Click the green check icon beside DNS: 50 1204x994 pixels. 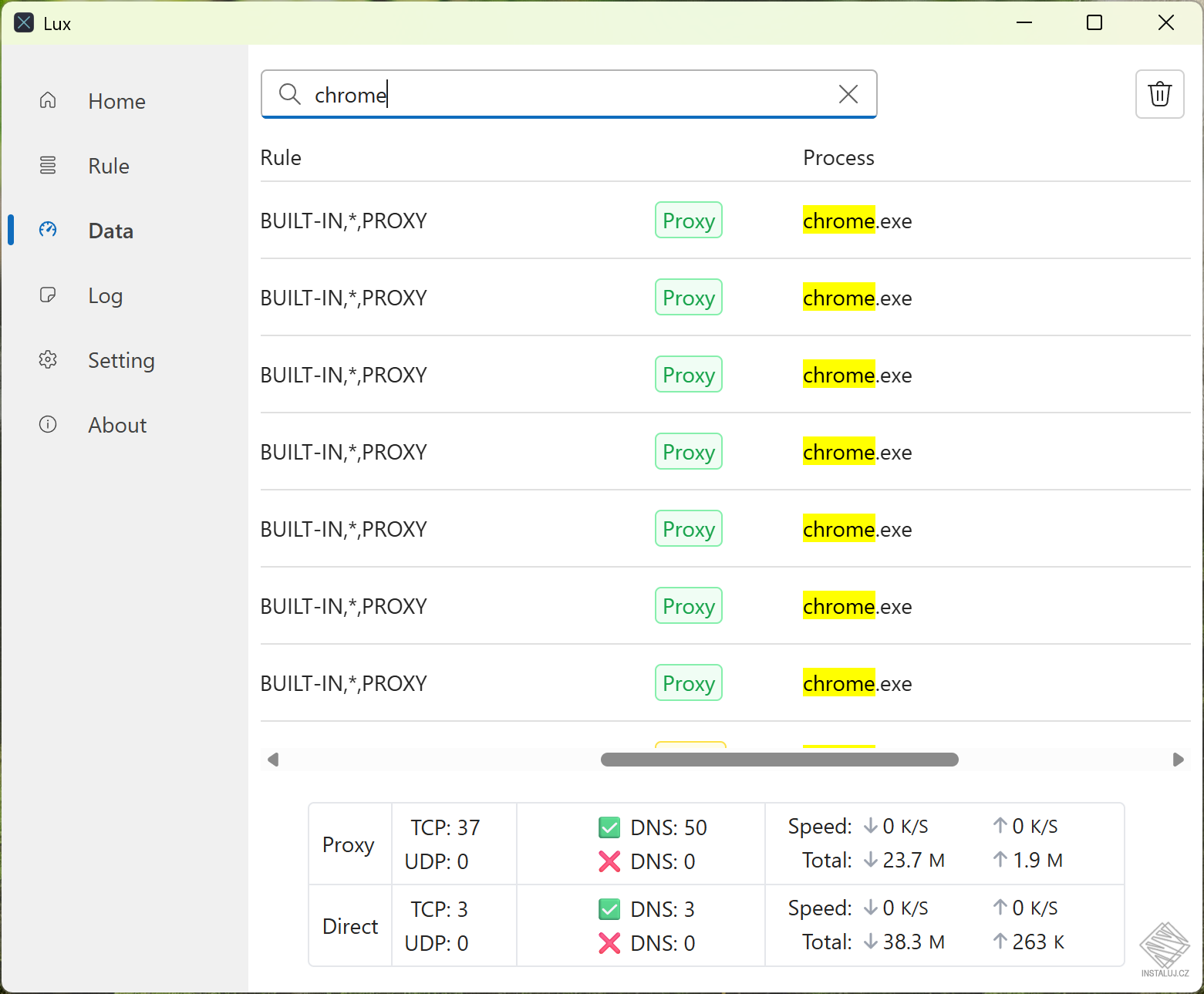(609, 827)
